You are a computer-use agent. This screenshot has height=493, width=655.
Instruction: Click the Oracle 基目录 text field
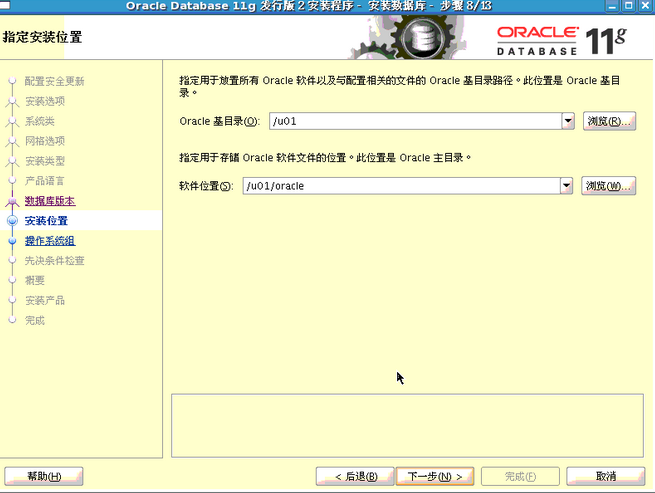416,121
